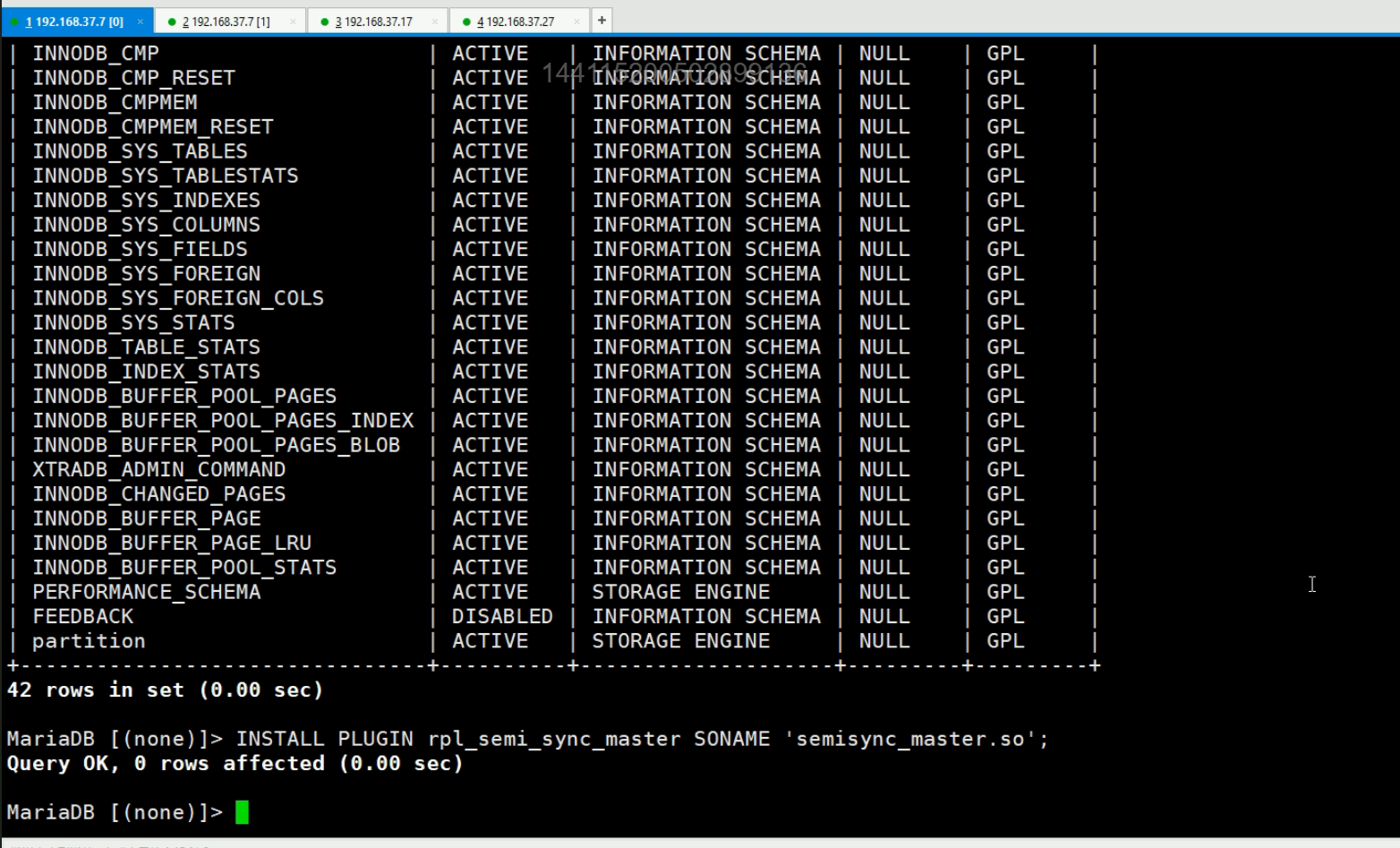1400x848 pixels.
Task: Close the 192.168.37.7 [0] tab
Action: 141,21
